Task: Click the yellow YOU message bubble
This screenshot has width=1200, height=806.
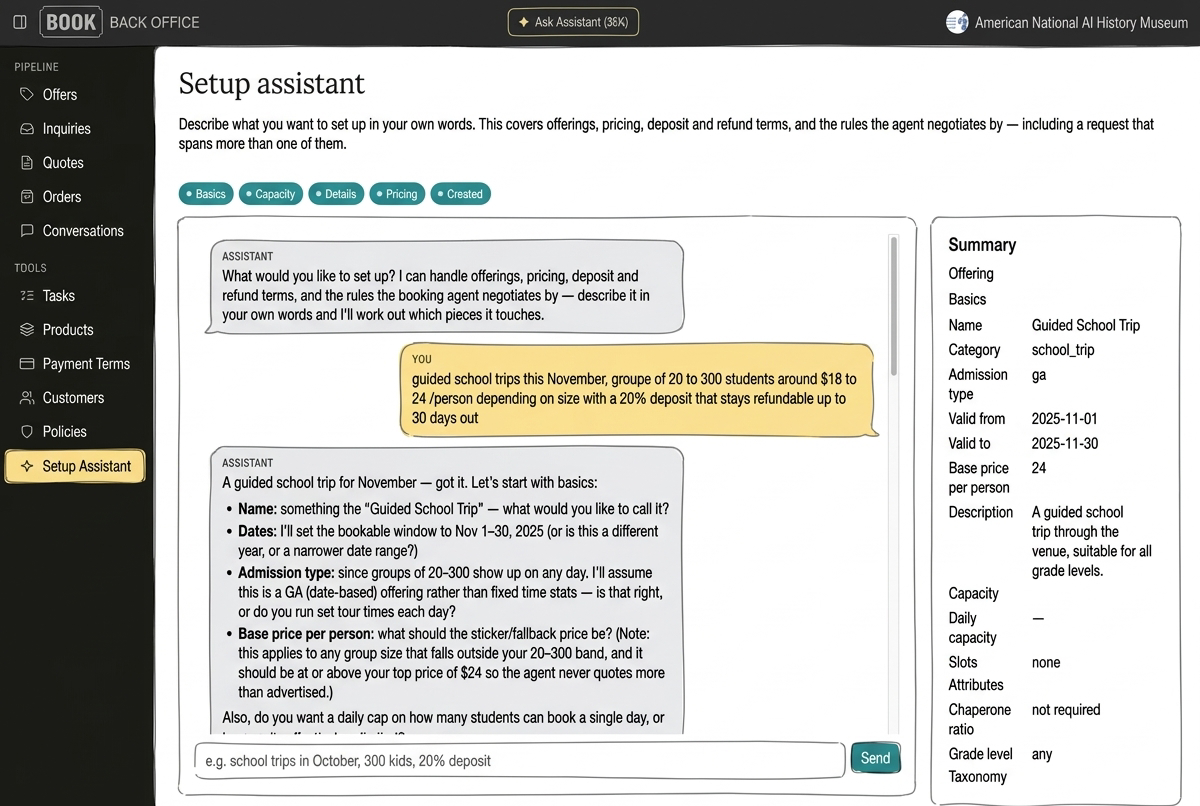Action: coord(637,390)
